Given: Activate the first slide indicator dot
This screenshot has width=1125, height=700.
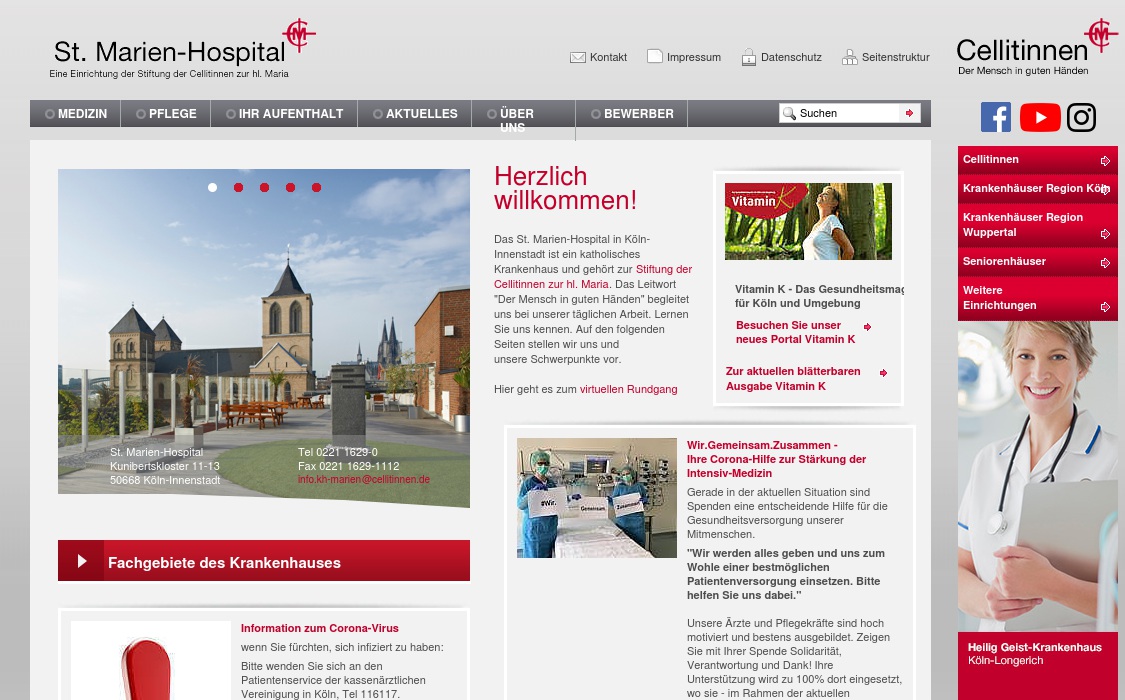Looking at the screenshot, I should pos(212,187).
